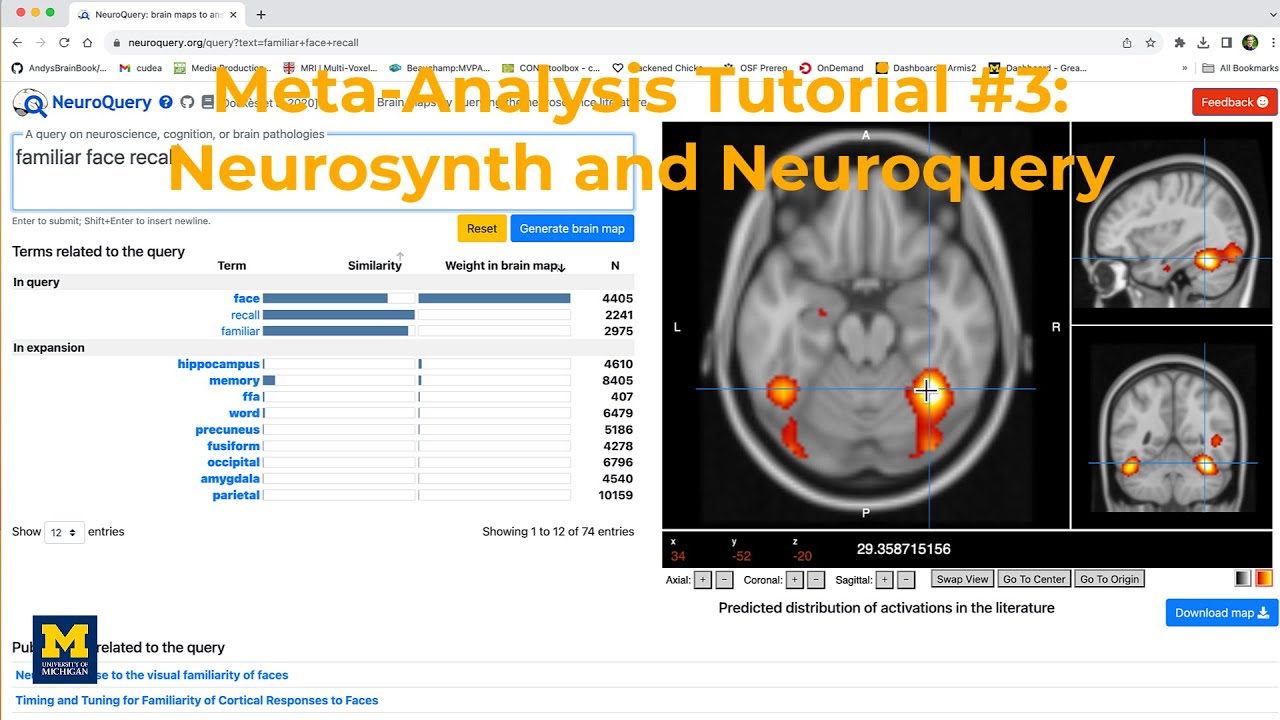Image resolution: width=1280 pixels, height=720 pixels.
Task: Share the page via address bar icon
Action: (x=1127, y=43)
